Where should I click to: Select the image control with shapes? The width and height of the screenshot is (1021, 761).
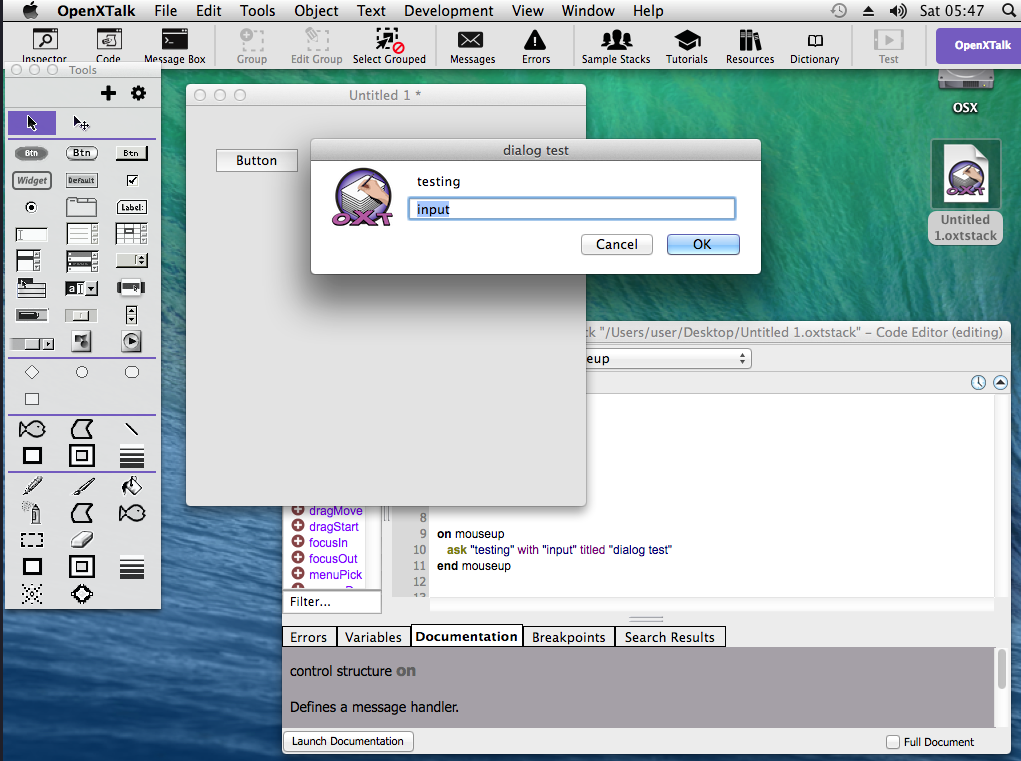[x=81, y=341]
